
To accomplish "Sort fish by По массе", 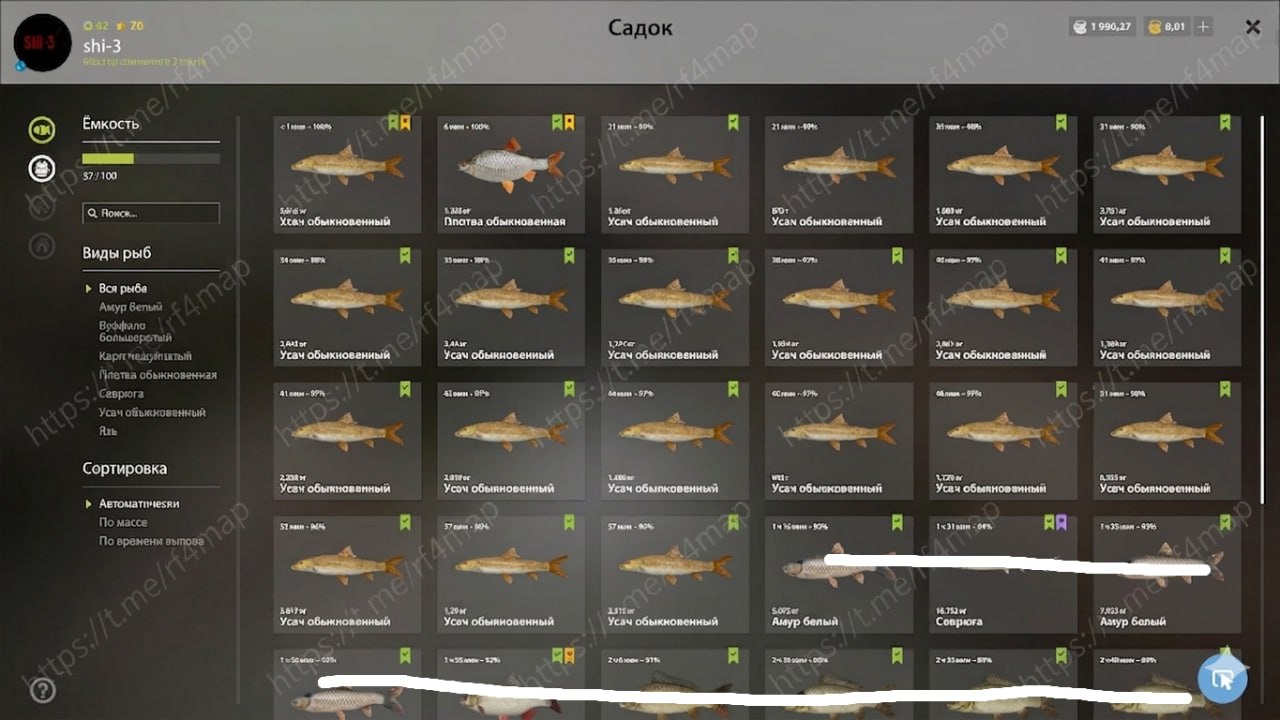I will click(123, 523).
